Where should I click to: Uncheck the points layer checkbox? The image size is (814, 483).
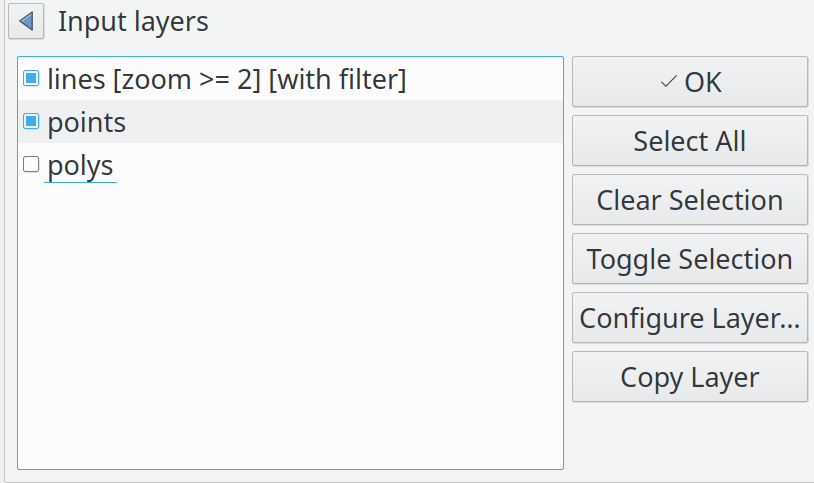point(31,122)
